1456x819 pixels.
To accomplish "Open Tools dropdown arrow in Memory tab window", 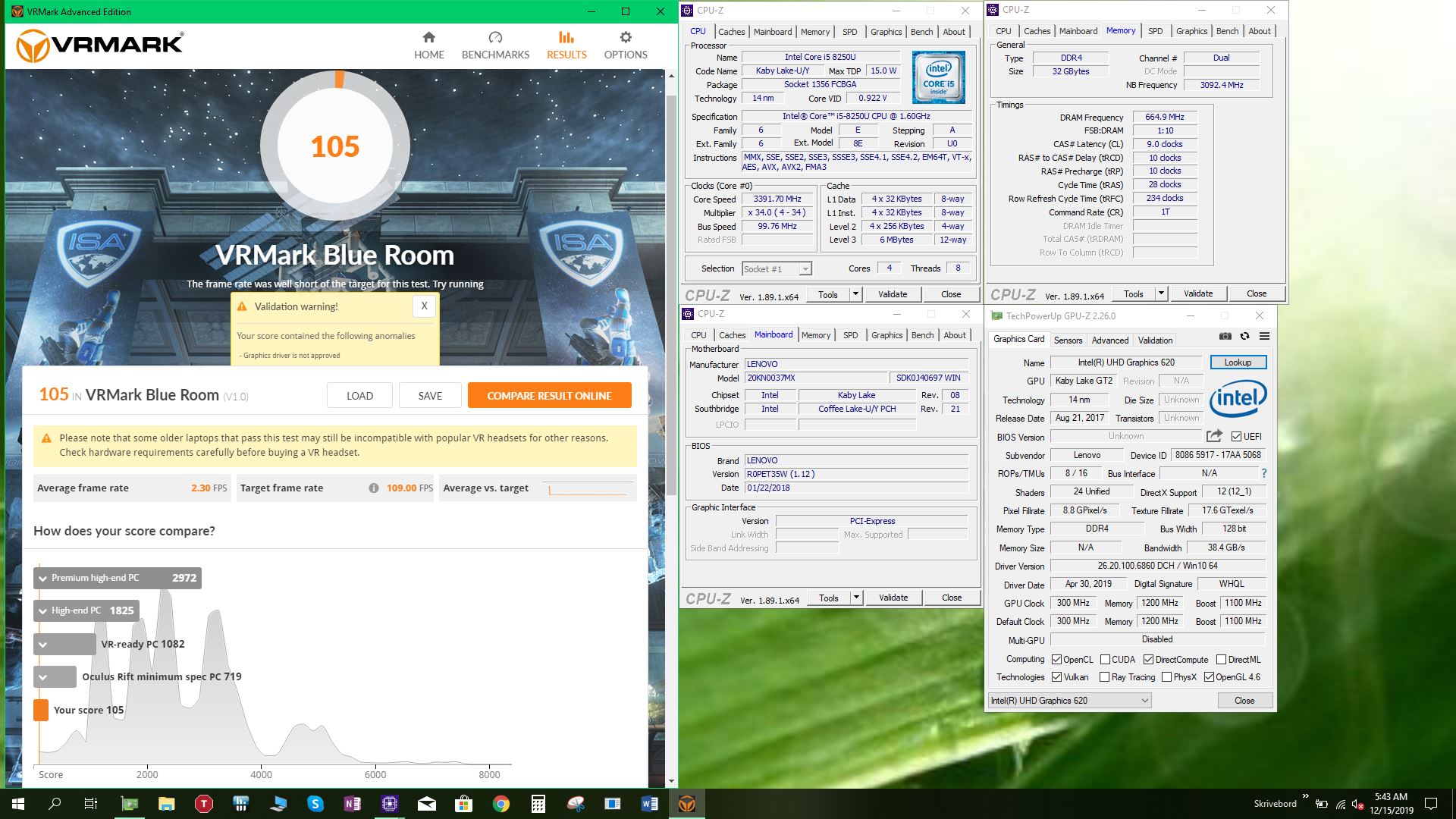I will click(x=1161, y=293).
